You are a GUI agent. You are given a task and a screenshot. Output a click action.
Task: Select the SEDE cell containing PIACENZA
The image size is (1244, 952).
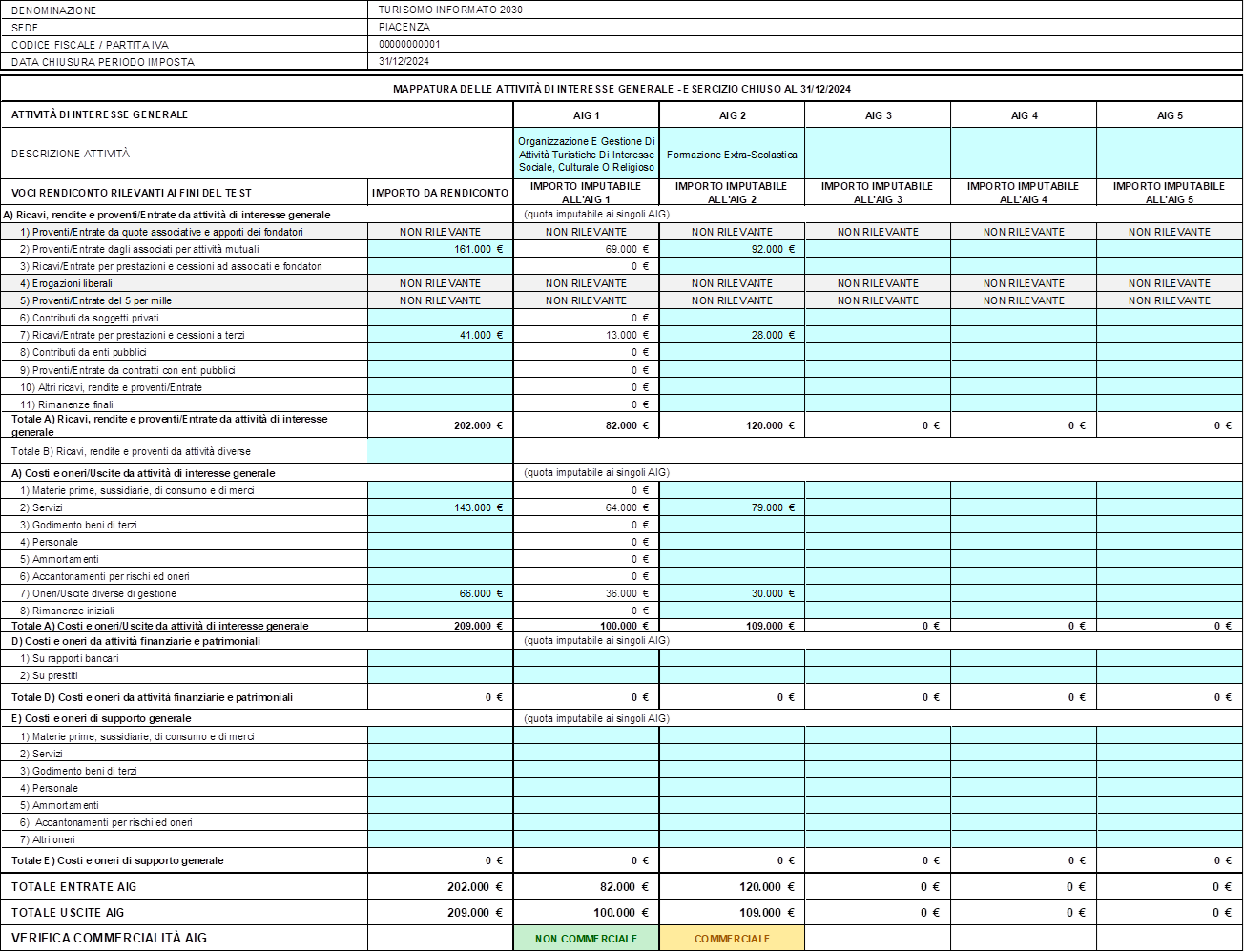point(404,27)
